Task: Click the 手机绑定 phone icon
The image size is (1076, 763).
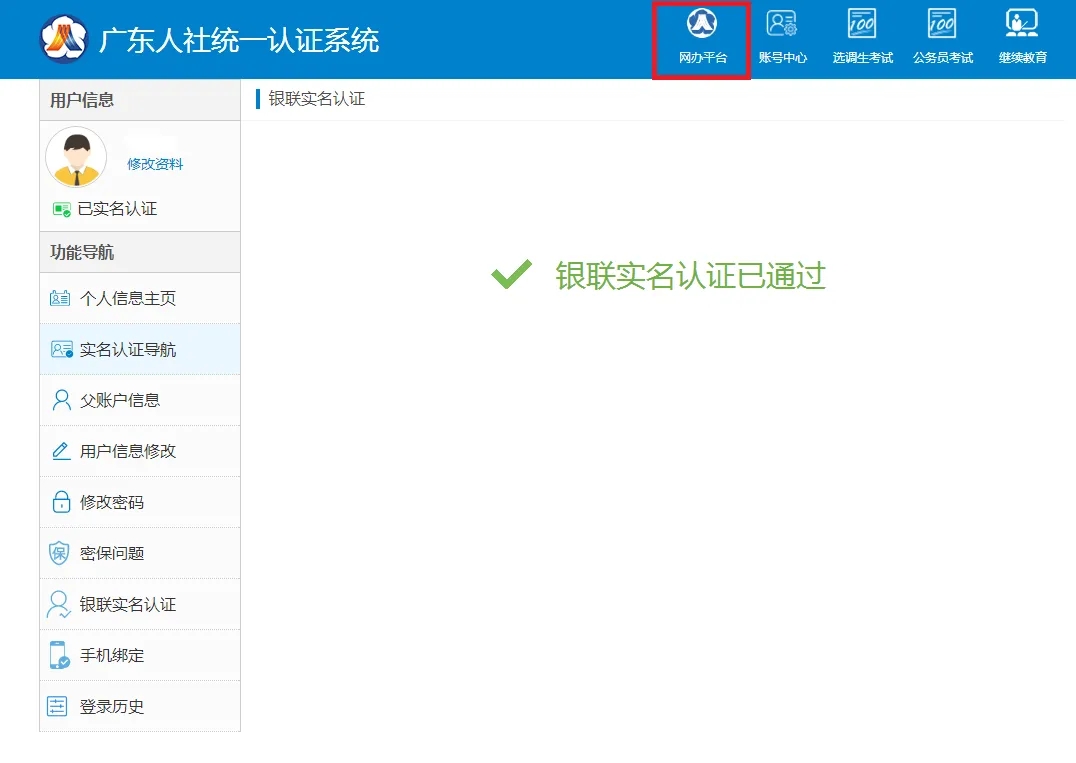Action: (60, 655)
